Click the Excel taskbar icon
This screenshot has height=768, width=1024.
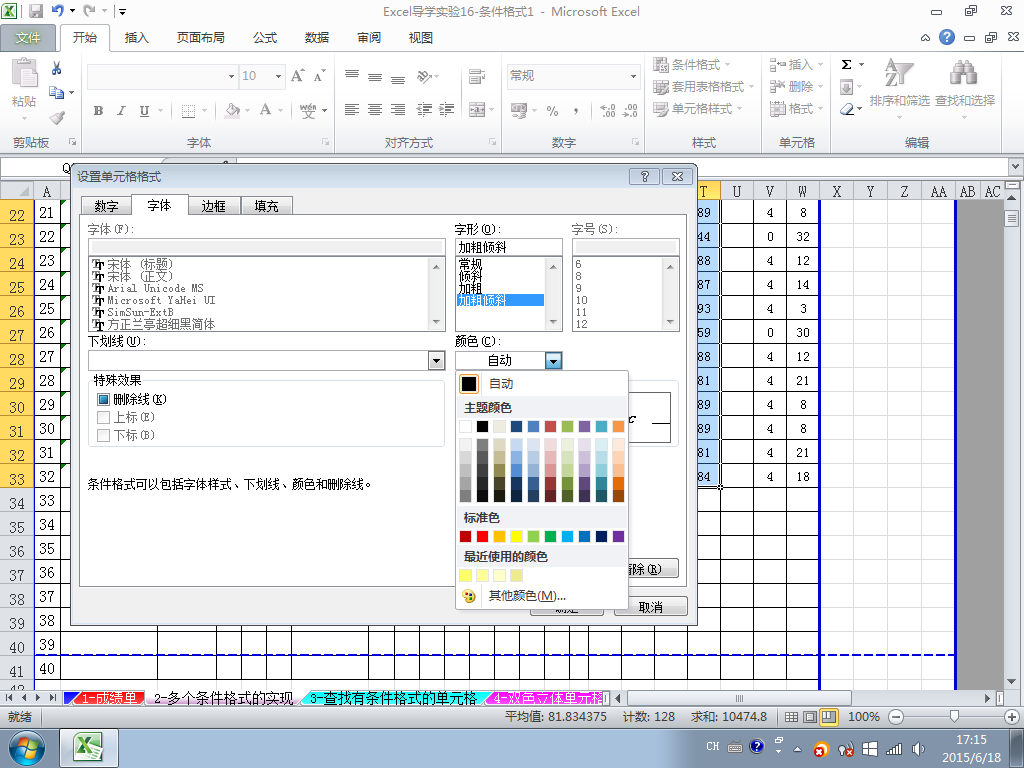pos(89,748)
